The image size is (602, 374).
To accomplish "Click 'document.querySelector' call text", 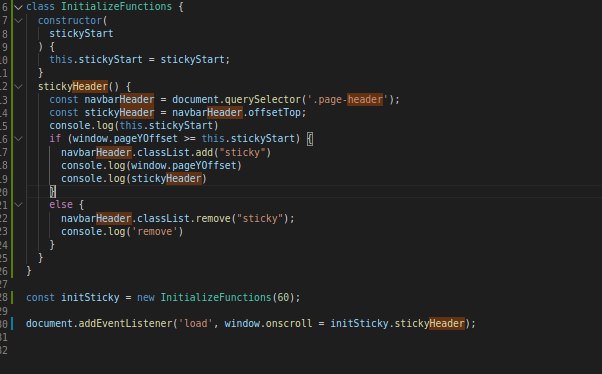I will pyautogui.click(x=236, y=99).
